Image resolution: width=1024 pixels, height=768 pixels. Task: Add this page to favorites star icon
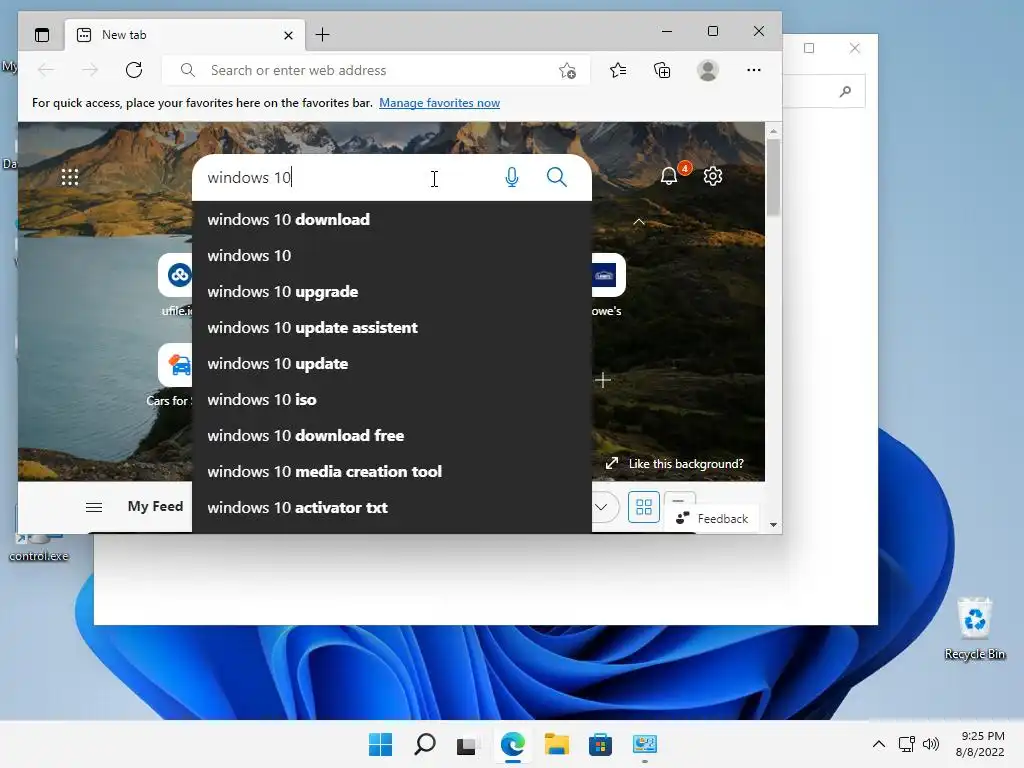pyautogui.click(x=567, y=71)
